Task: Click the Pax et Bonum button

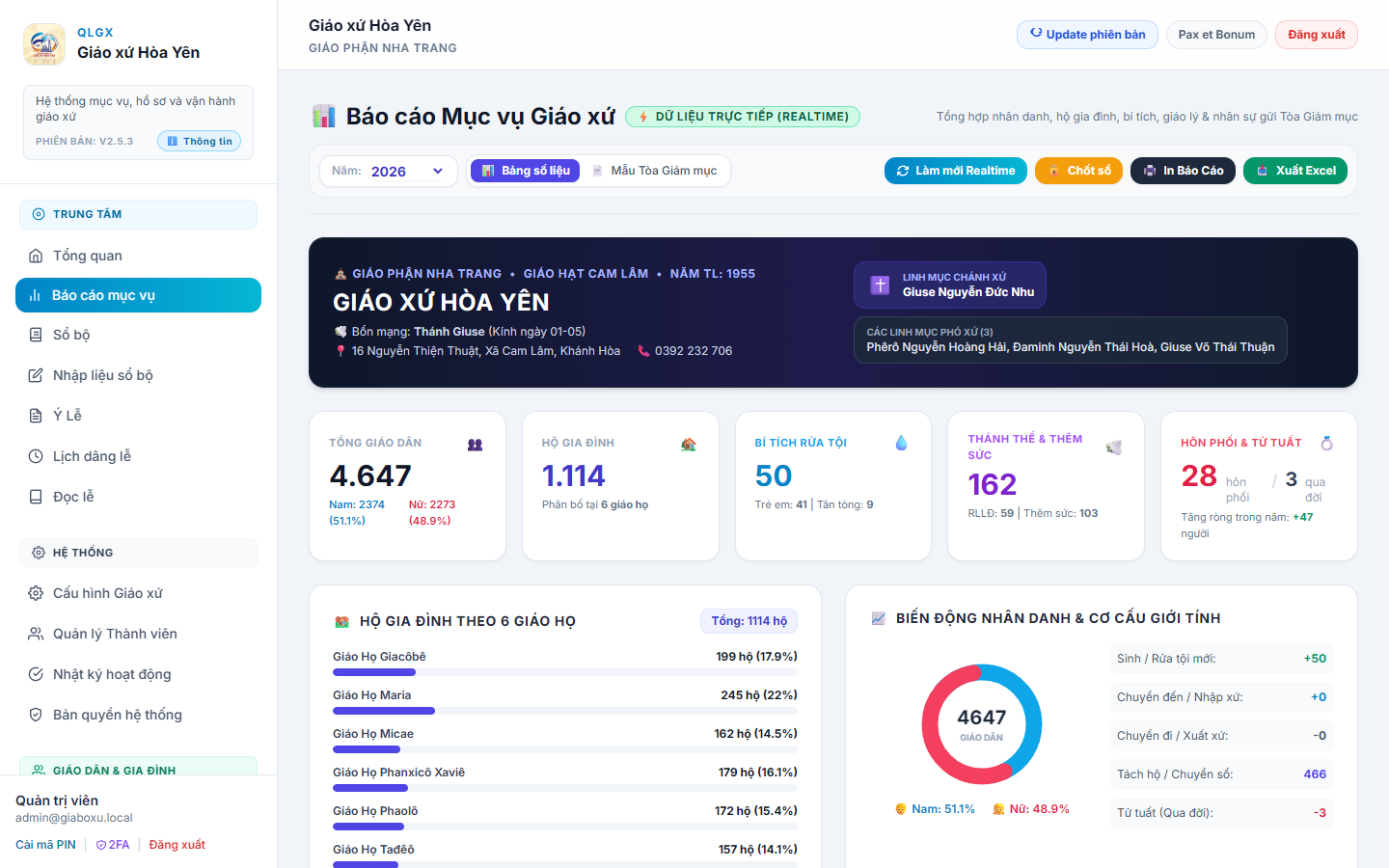Action: pos(1216,35)
